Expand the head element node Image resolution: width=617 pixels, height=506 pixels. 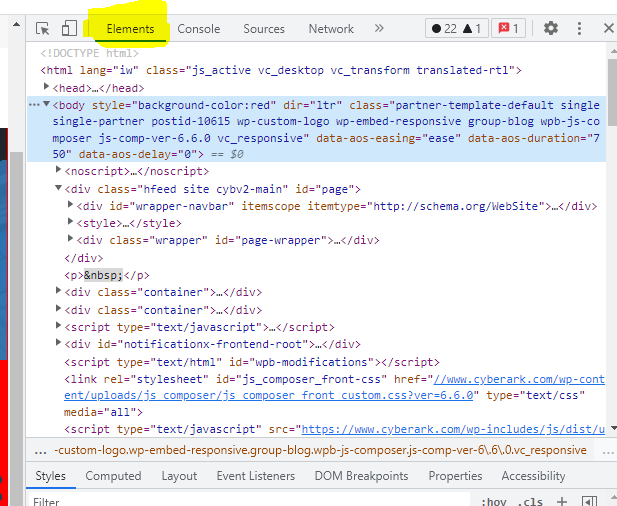(x=46, y=87)
